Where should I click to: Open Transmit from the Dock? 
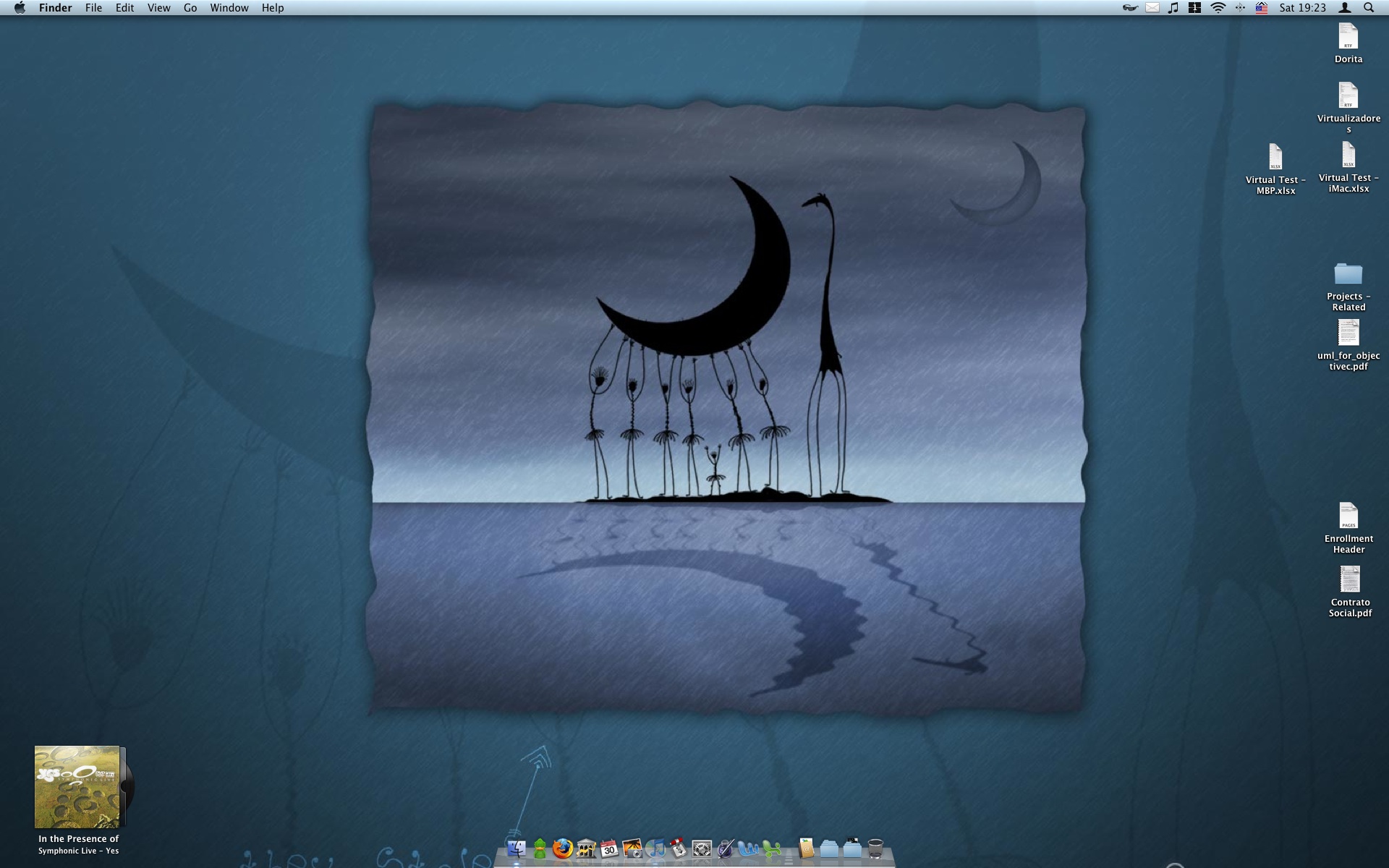click(x=679, y=848)
